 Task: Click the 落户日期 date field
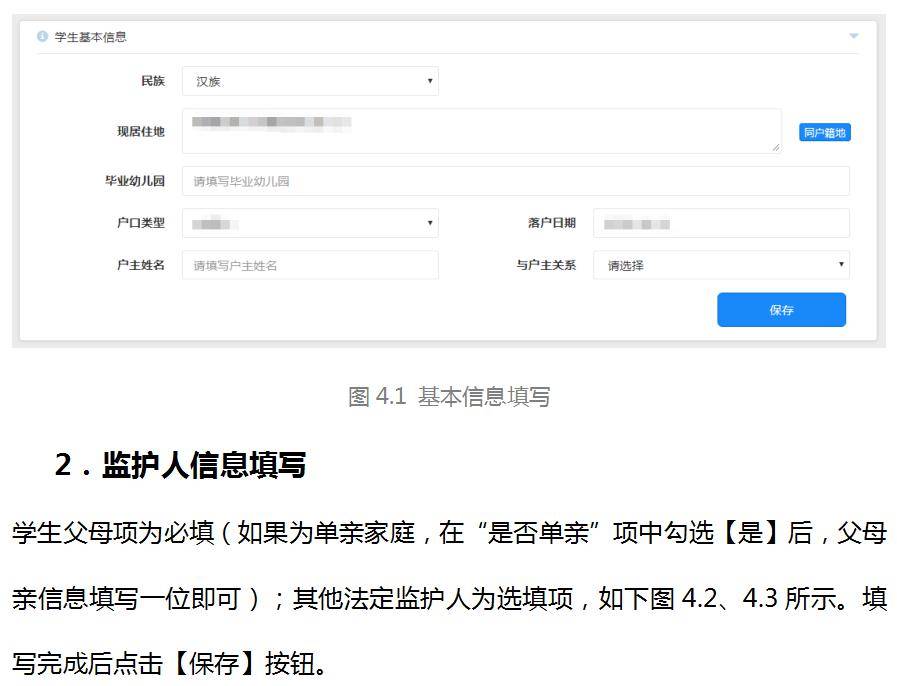click(720, 223)
